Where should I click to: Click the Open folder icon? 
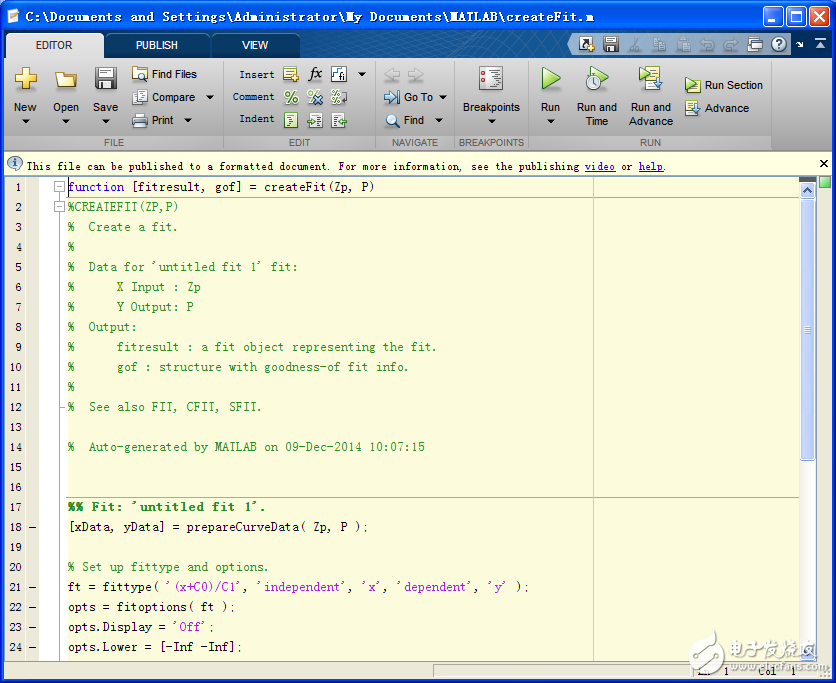point(66,79)
